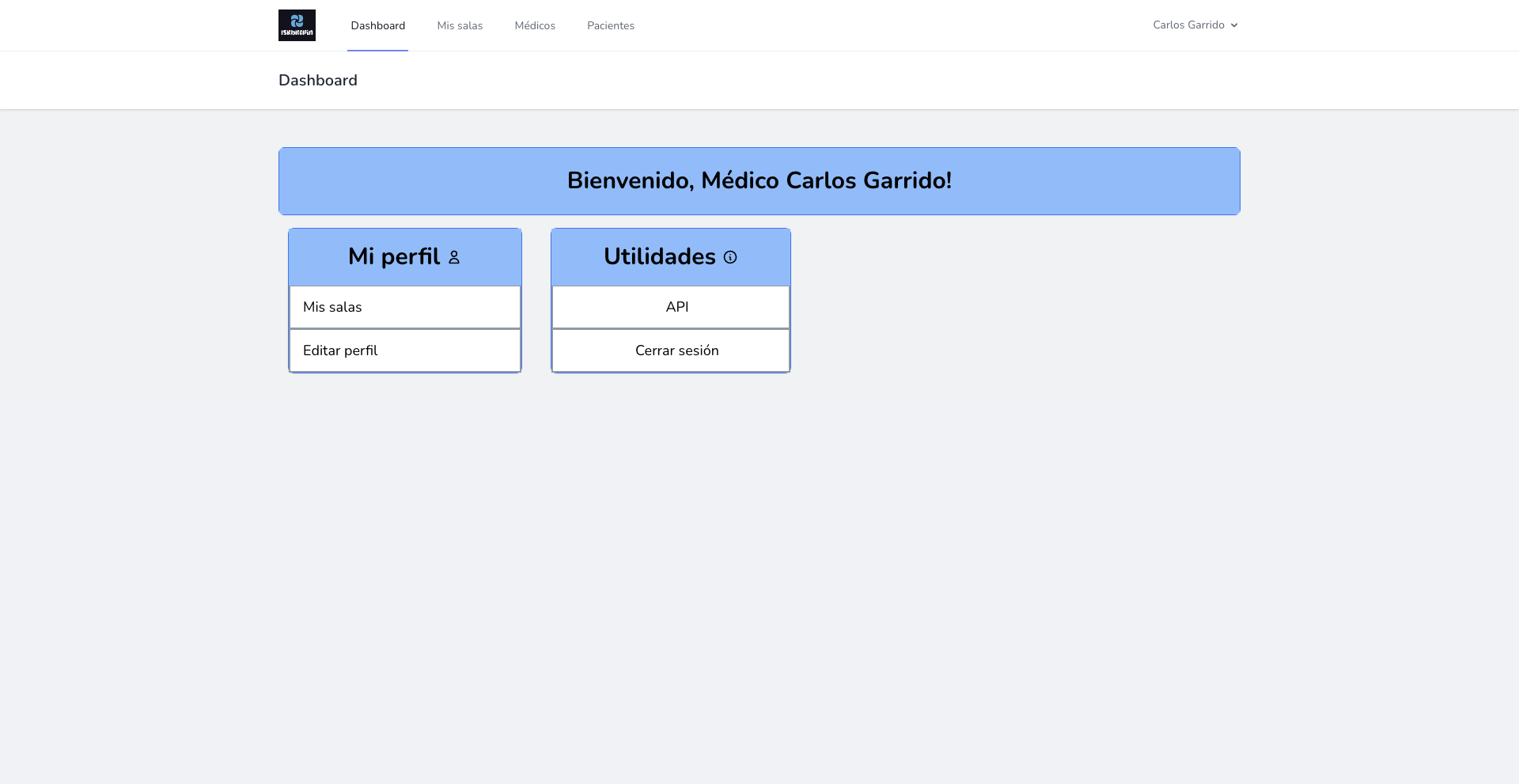
Task: Open Editar perfil link
Action: point(404,350)
